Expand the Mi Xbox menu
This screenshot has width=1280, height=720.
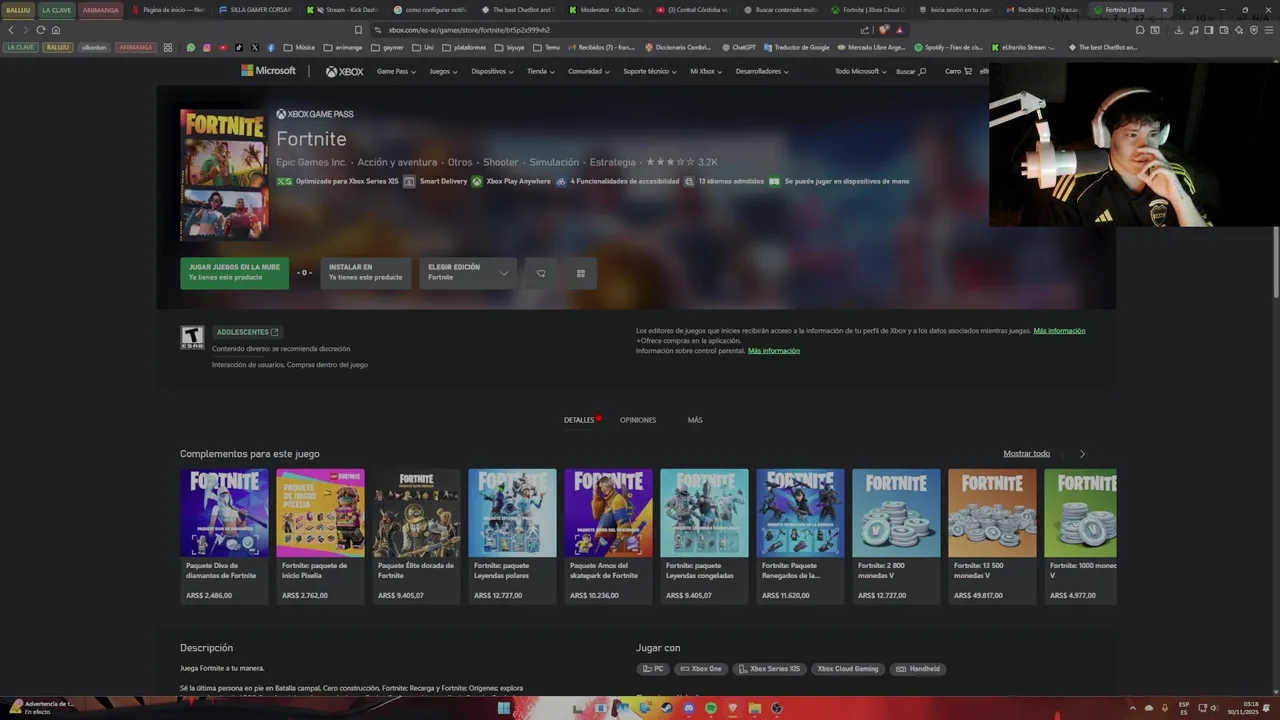click(706, 71)
